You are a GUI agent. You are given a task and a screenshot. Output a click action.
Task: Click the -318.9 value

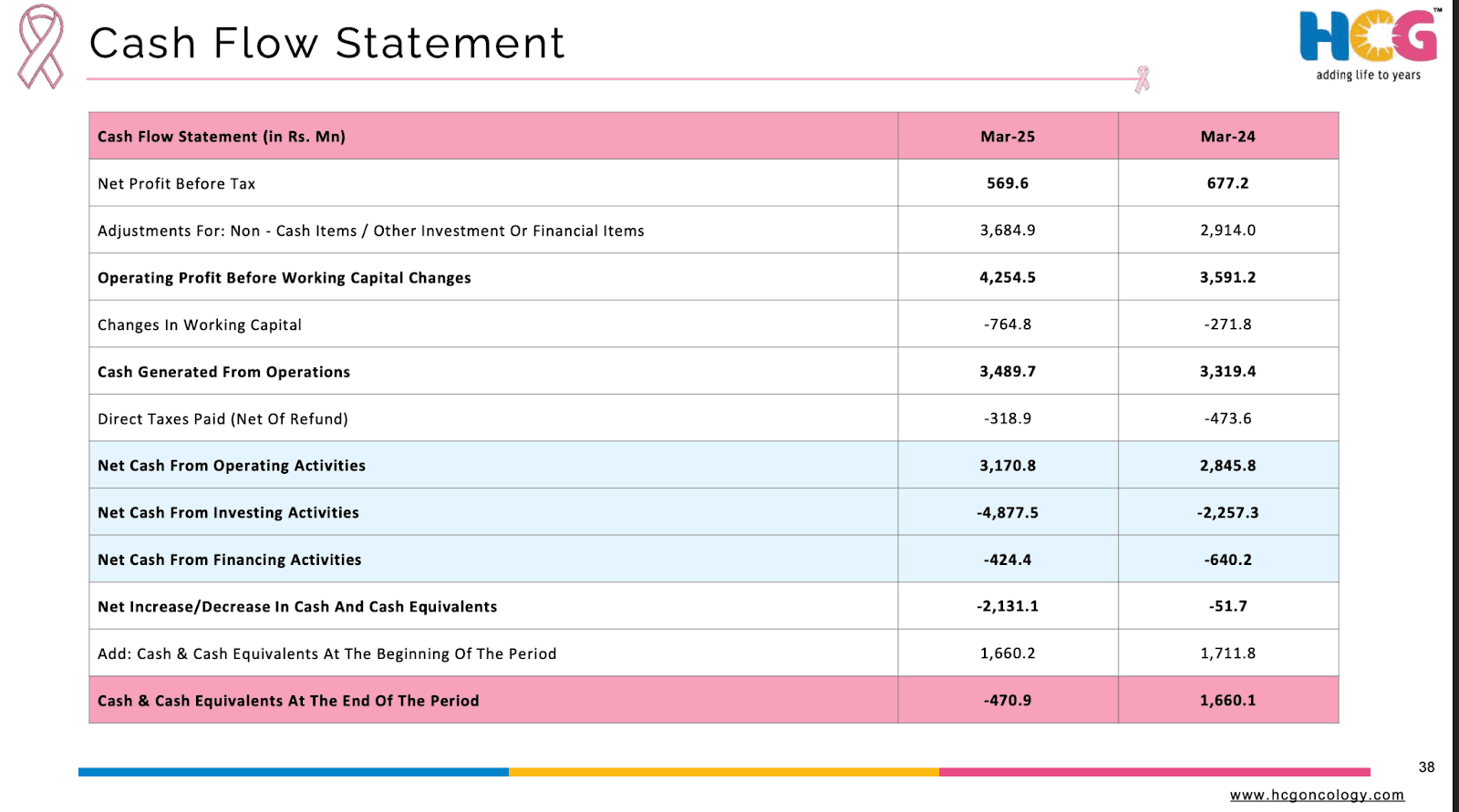pyautogui.click(x=1008, y=419)
